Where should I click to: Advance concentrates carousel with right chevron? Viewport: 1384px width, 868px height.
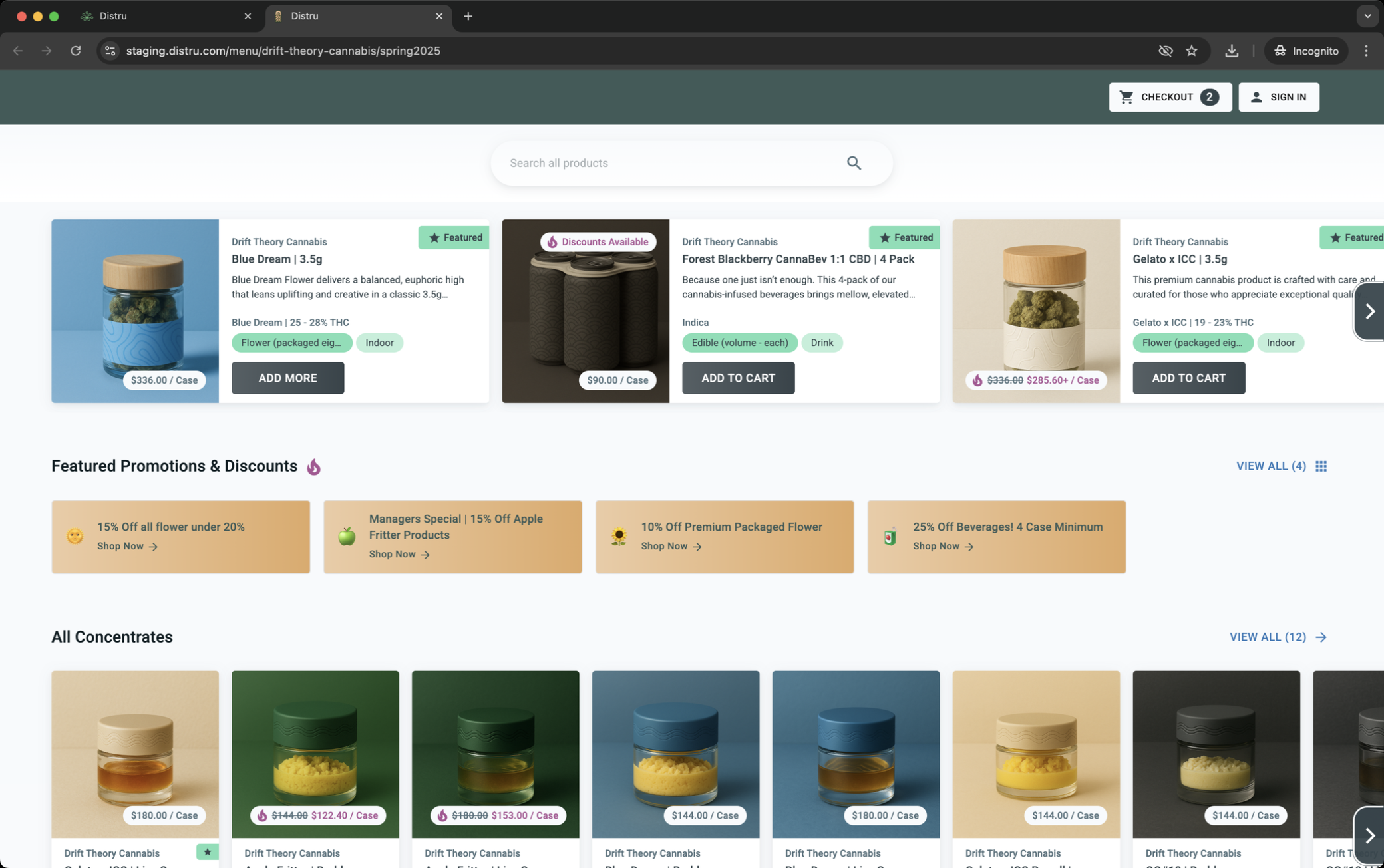click(1369, 835)
